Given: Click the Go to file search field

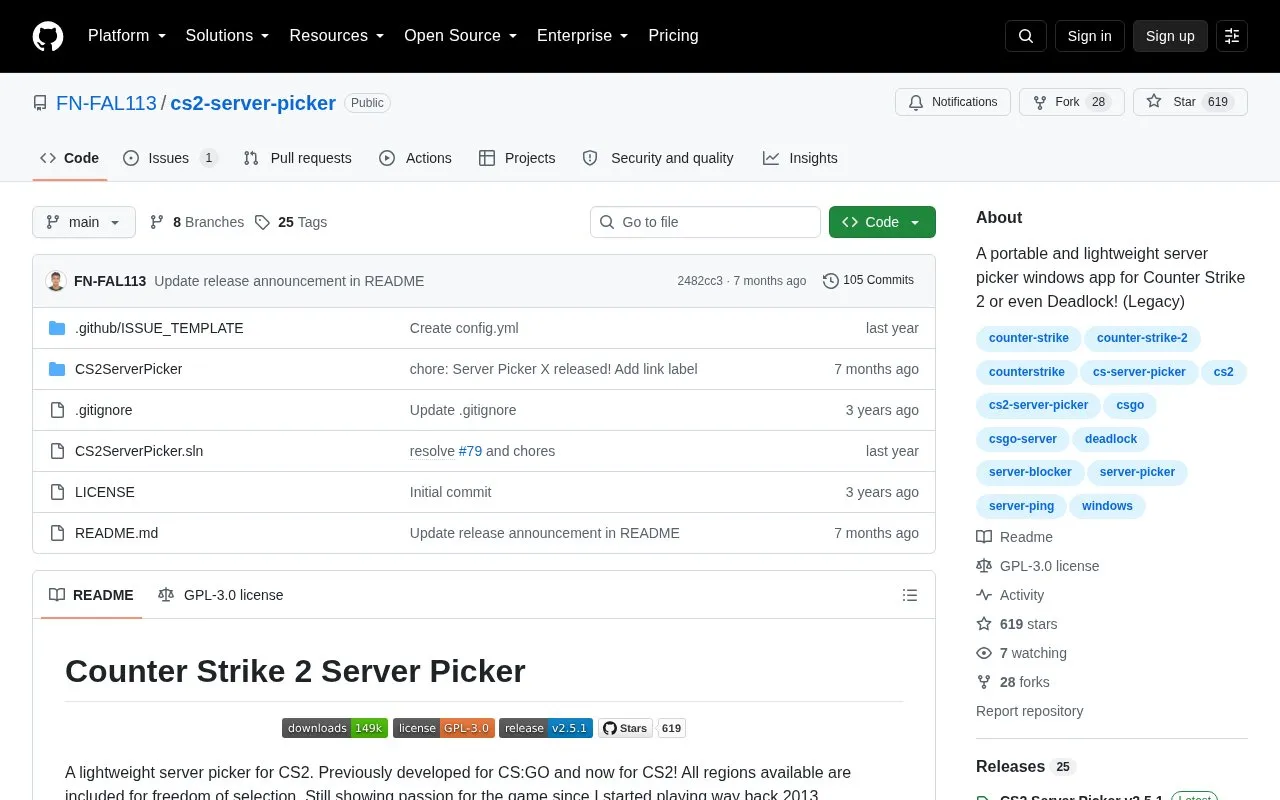Looking at the screenshot, I should tap(705, 222).
